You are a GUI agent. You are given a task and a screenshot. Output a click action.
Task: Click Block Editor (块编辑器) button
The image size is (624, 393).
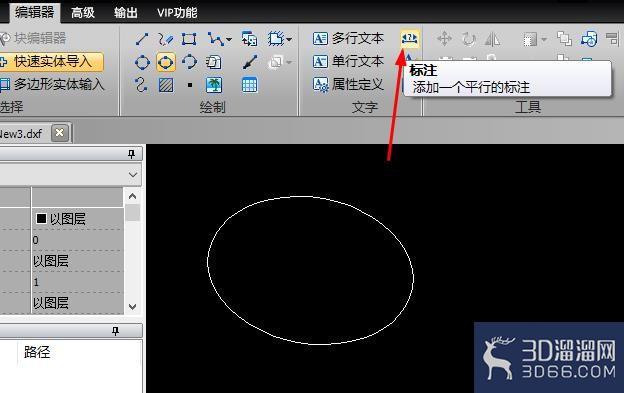[x=33, y=39]
